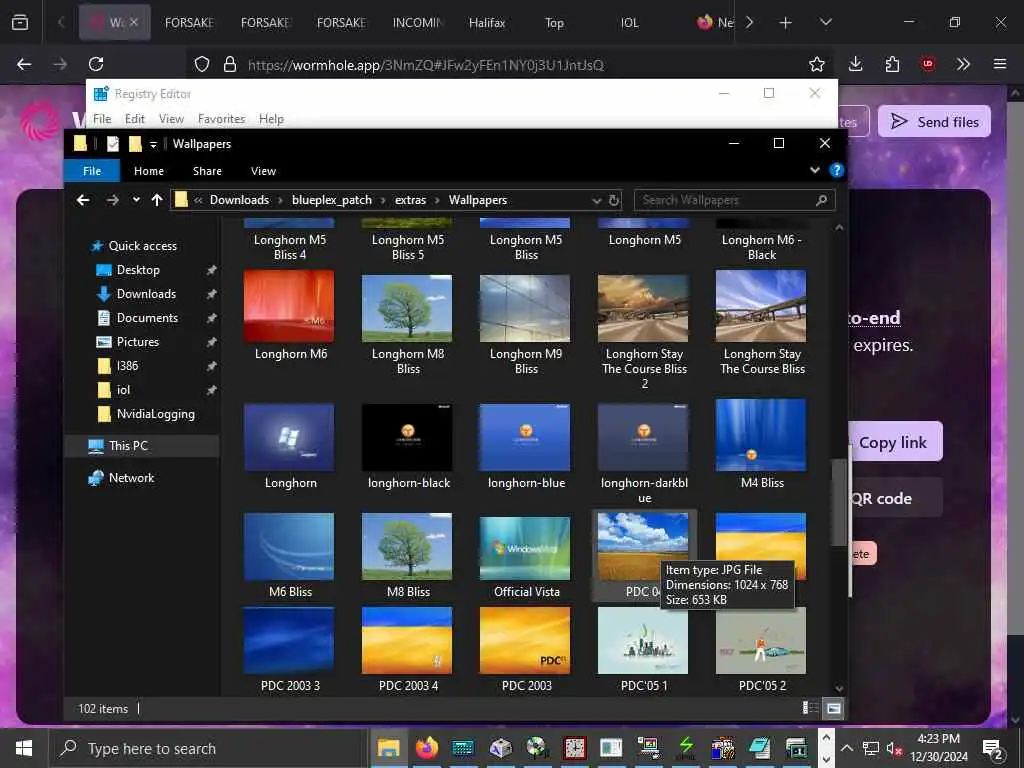
Task: Click the file list vertical scrollbar thumb
Action: 839,502
